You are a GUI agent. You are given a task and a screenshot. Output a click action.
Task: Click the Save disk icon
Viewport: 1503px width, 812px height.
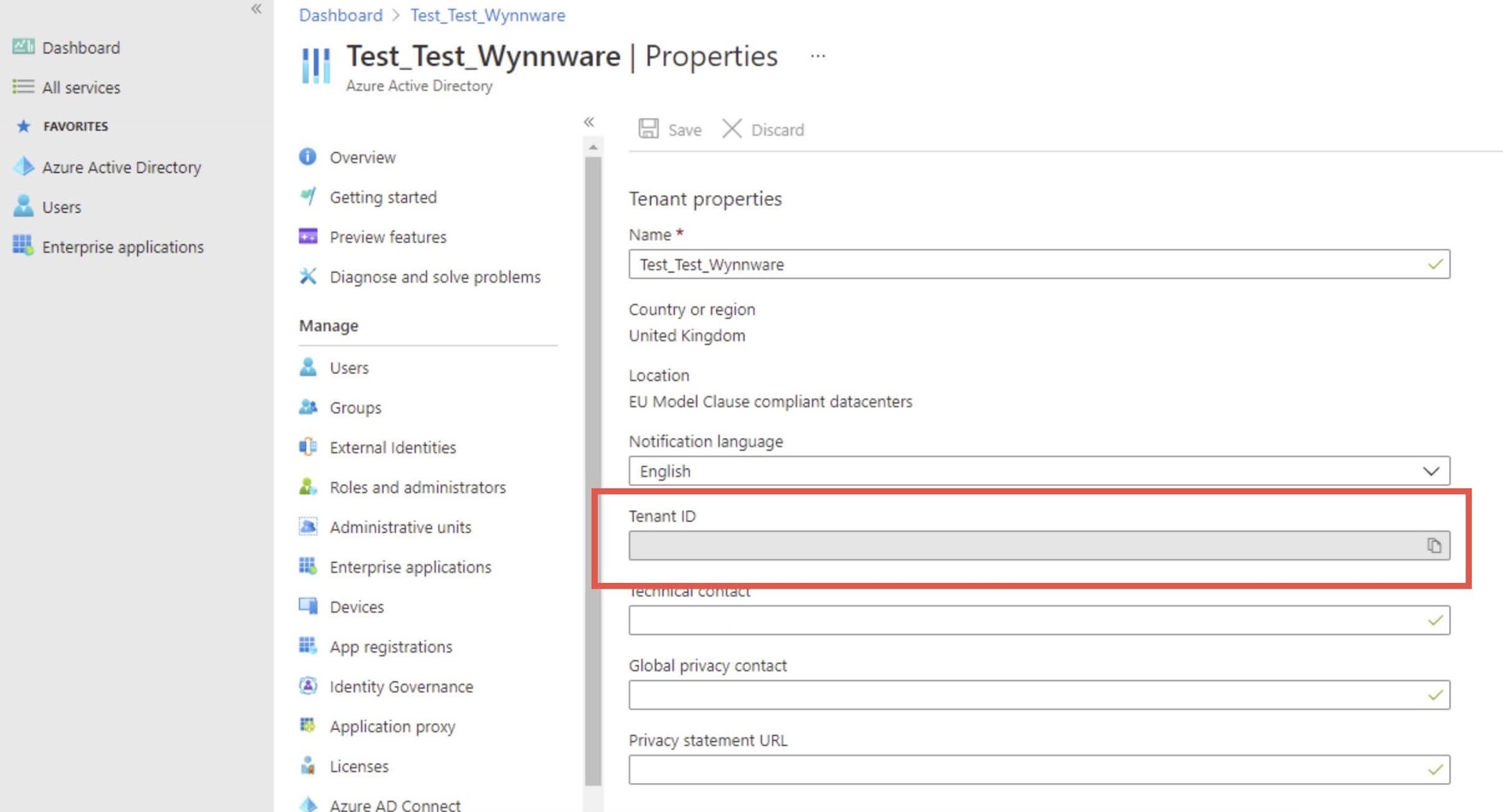click(649, 129)
